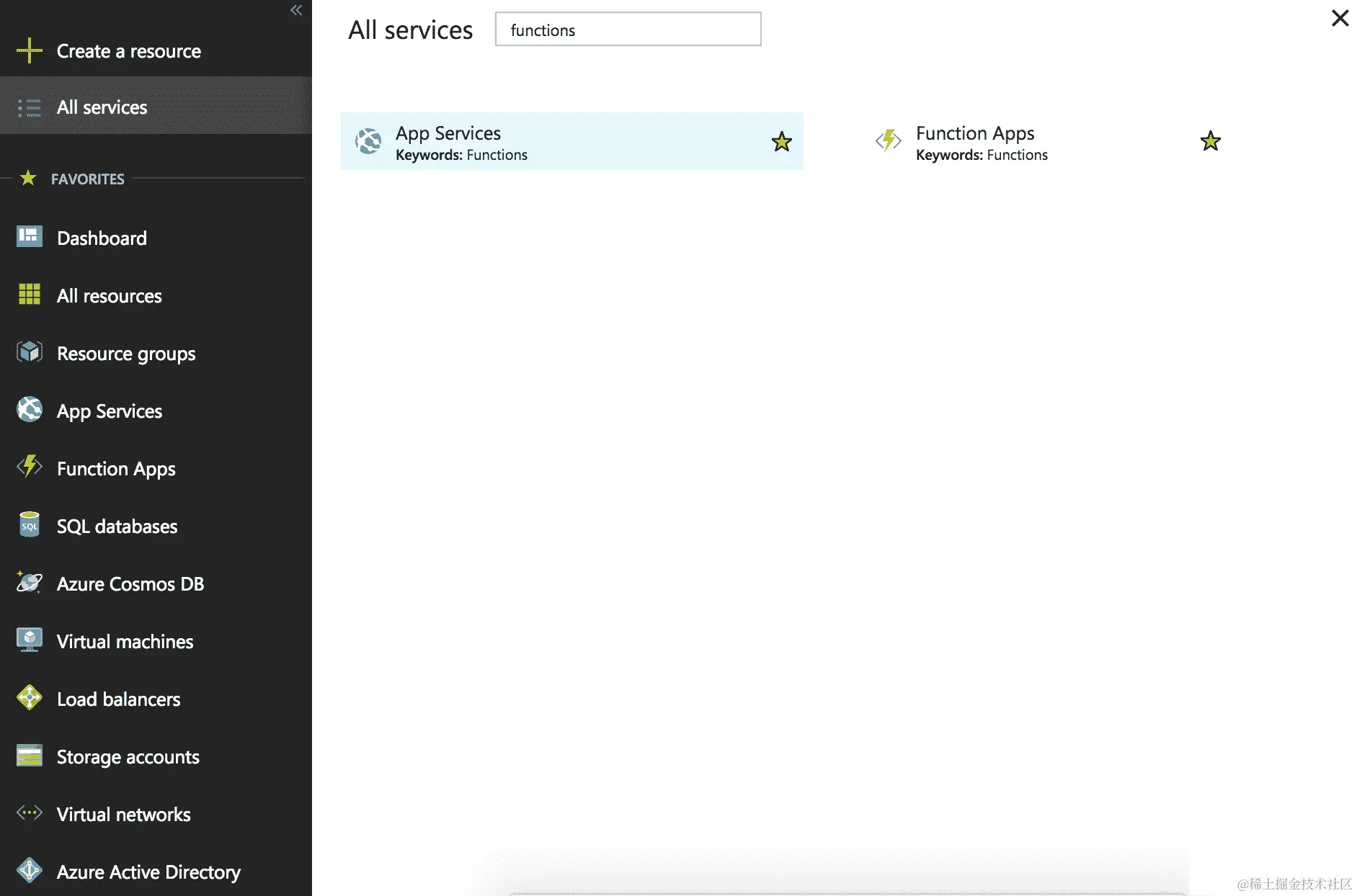
Task: Select All services in the sidebar
Action: point(156,107)
